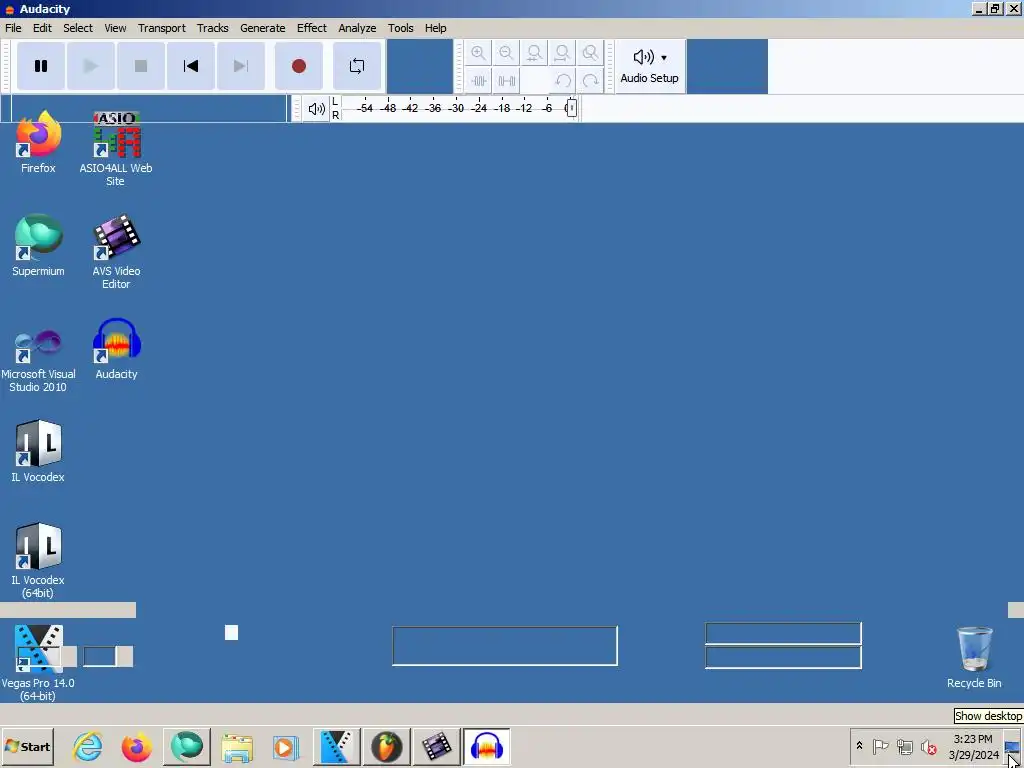The width and height of the screenshot is (1024, 768).
Task: Select Microsoft Visual Studio 2010 shortcut
Action: [x=38, y=361]
